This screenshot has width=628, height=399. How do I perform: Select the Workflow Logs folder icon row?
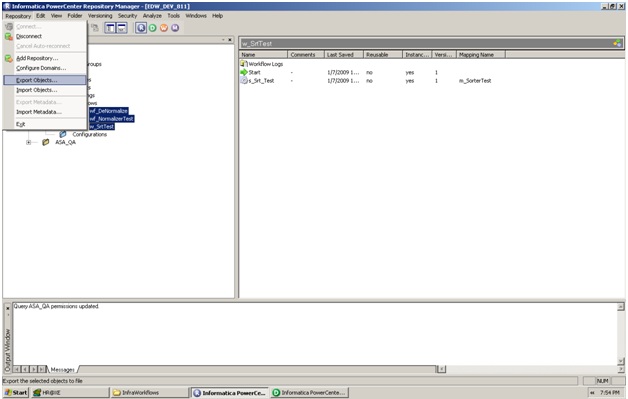tap(262, 64)
